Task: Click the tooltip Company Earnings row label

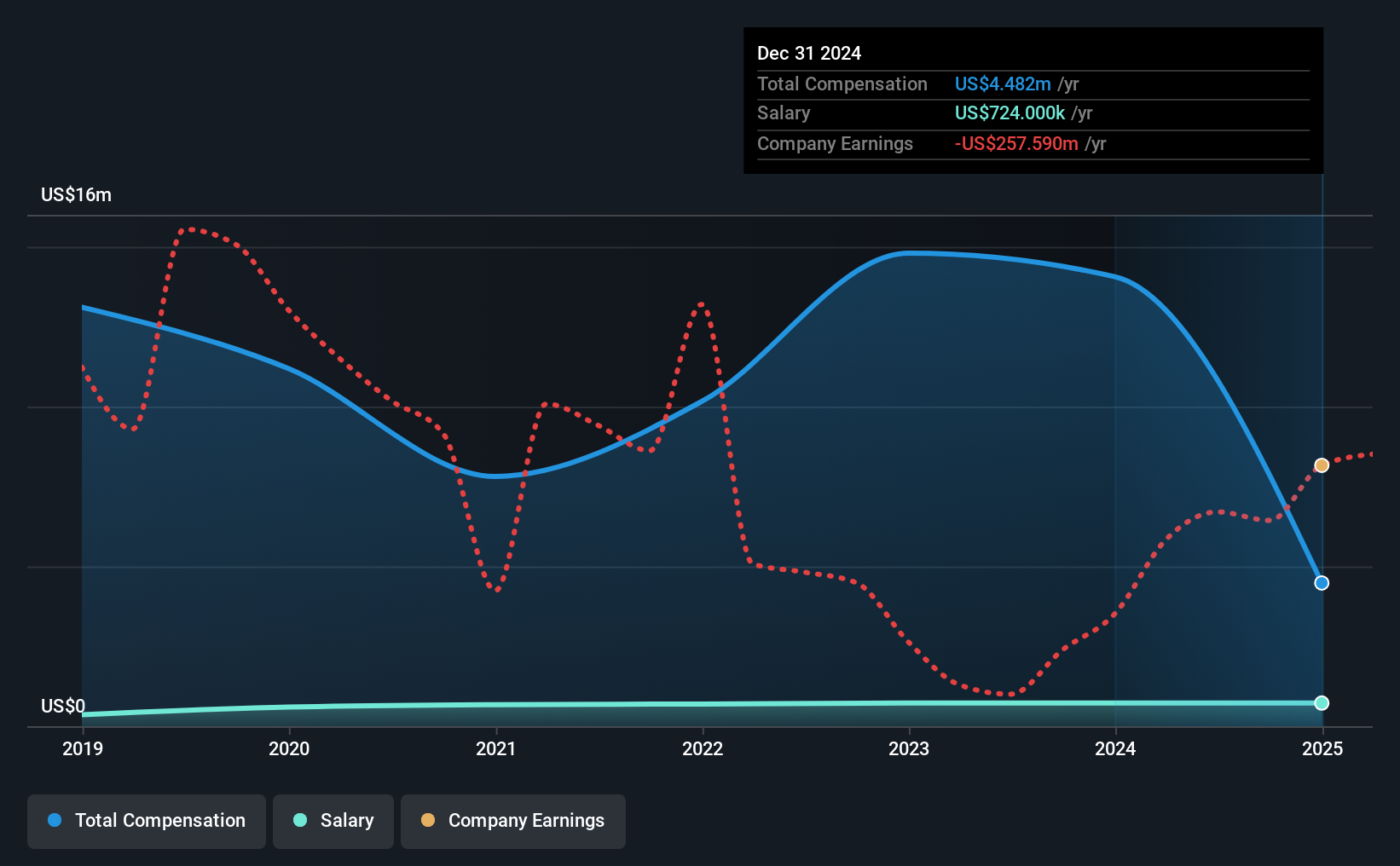Action: [835, 143]
